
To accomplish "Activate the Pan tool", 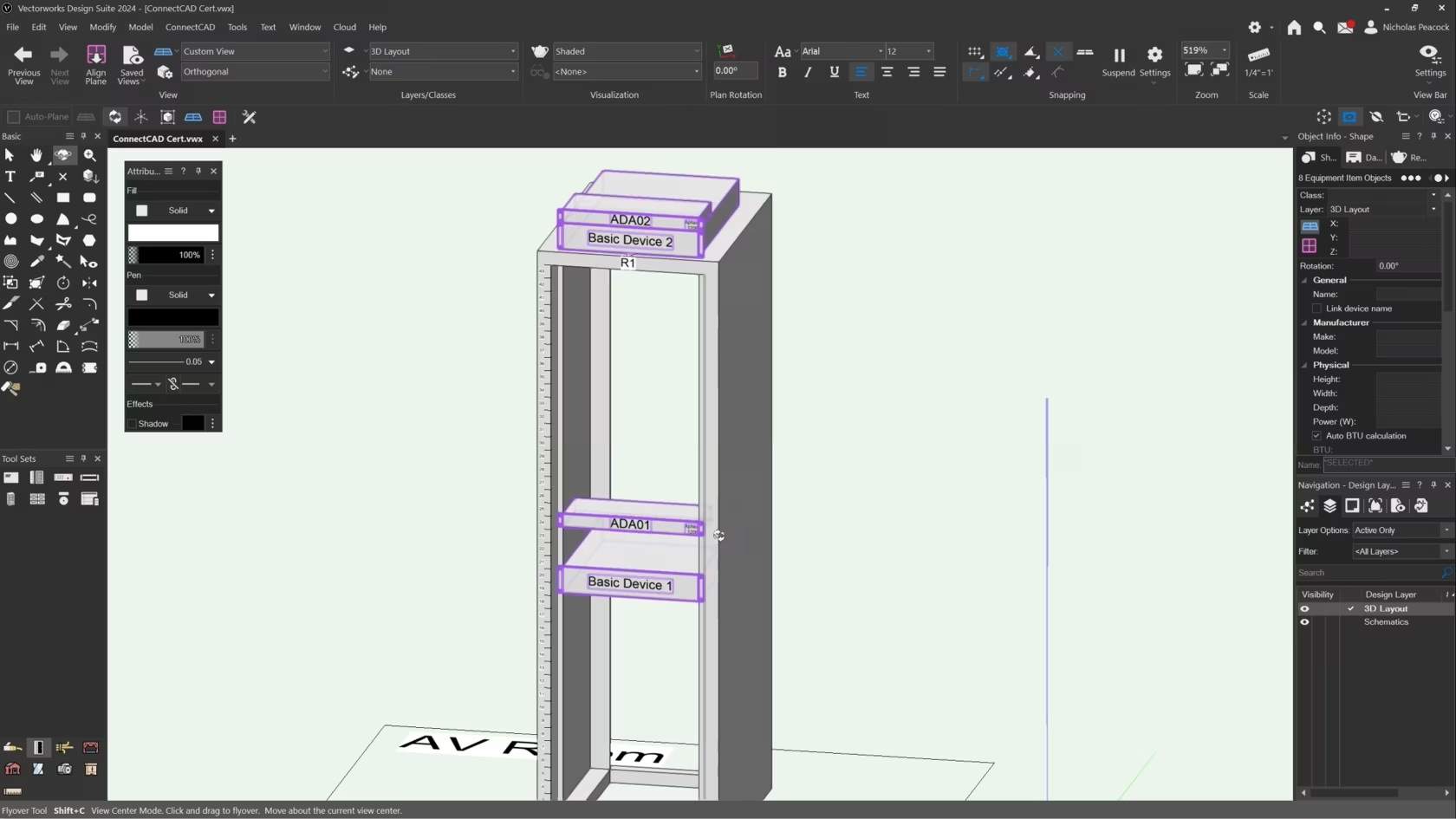I will point(36,155).
